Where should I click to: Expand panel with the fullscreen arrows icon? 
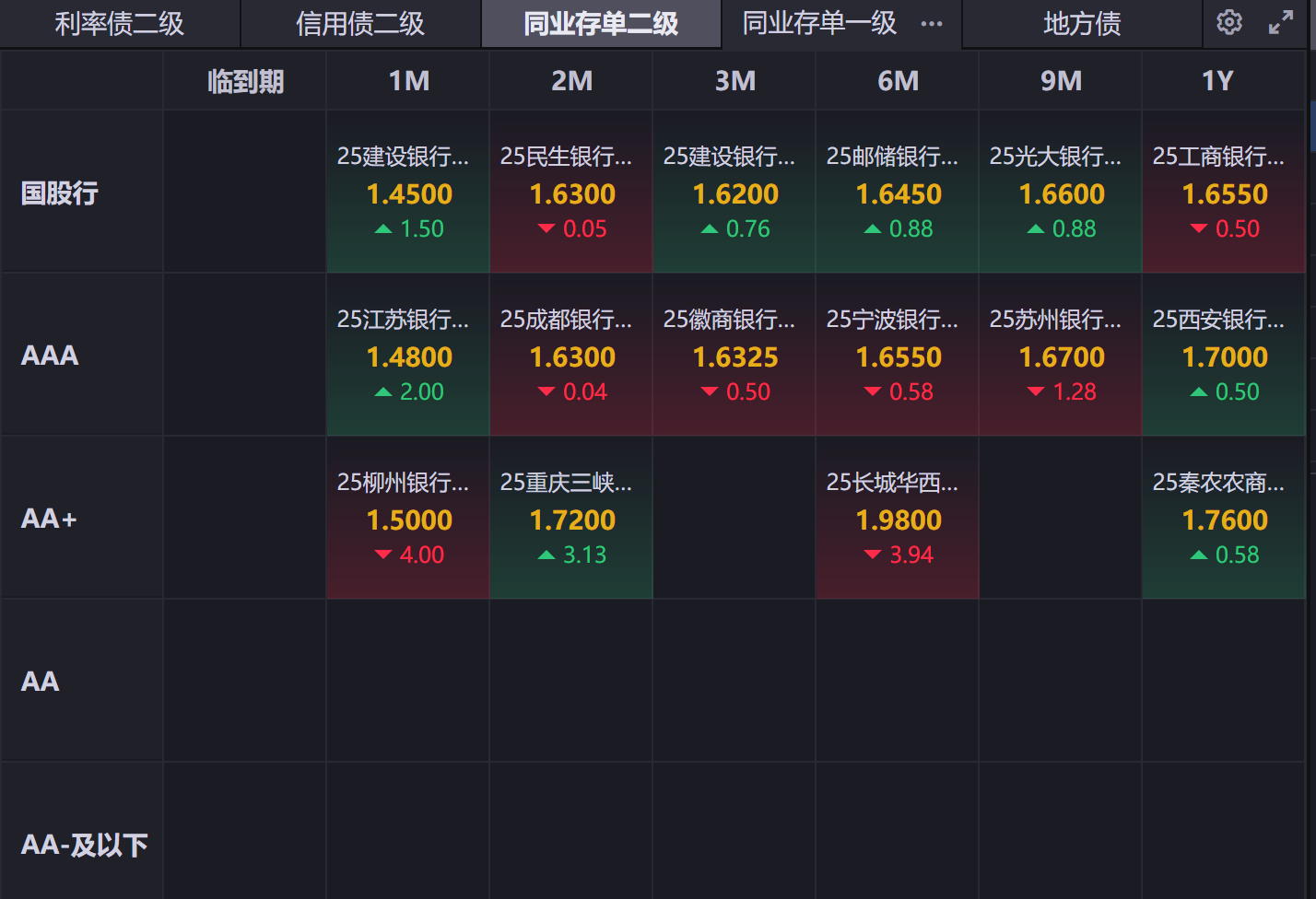[x=1281, y=23]
